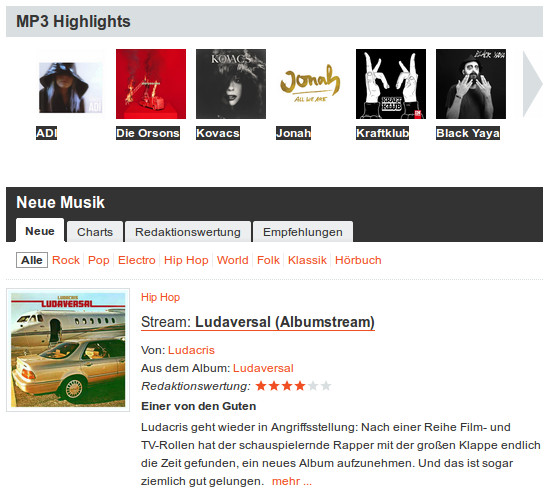Open the Ludaversal album cover image

[68, 350]
